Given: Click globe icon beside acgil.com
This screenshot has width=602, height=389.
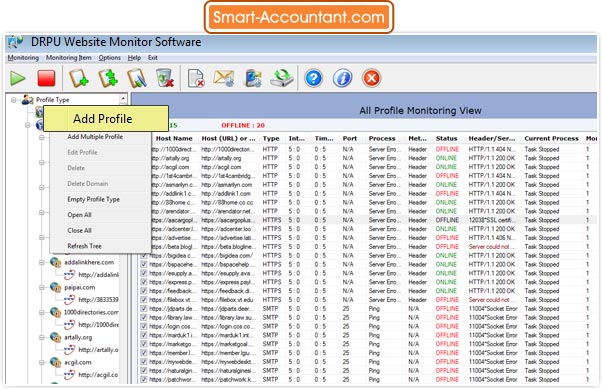Looking at the screenshot, I should coord(55,362).
